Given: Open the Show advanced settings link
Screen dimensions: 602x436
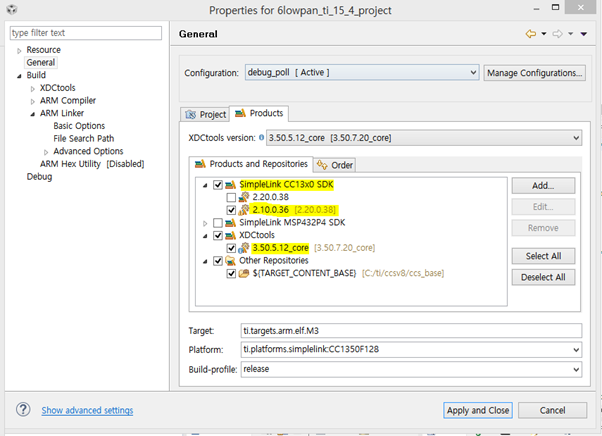Looking at the screenshot, I should click(x=87, y=410).
